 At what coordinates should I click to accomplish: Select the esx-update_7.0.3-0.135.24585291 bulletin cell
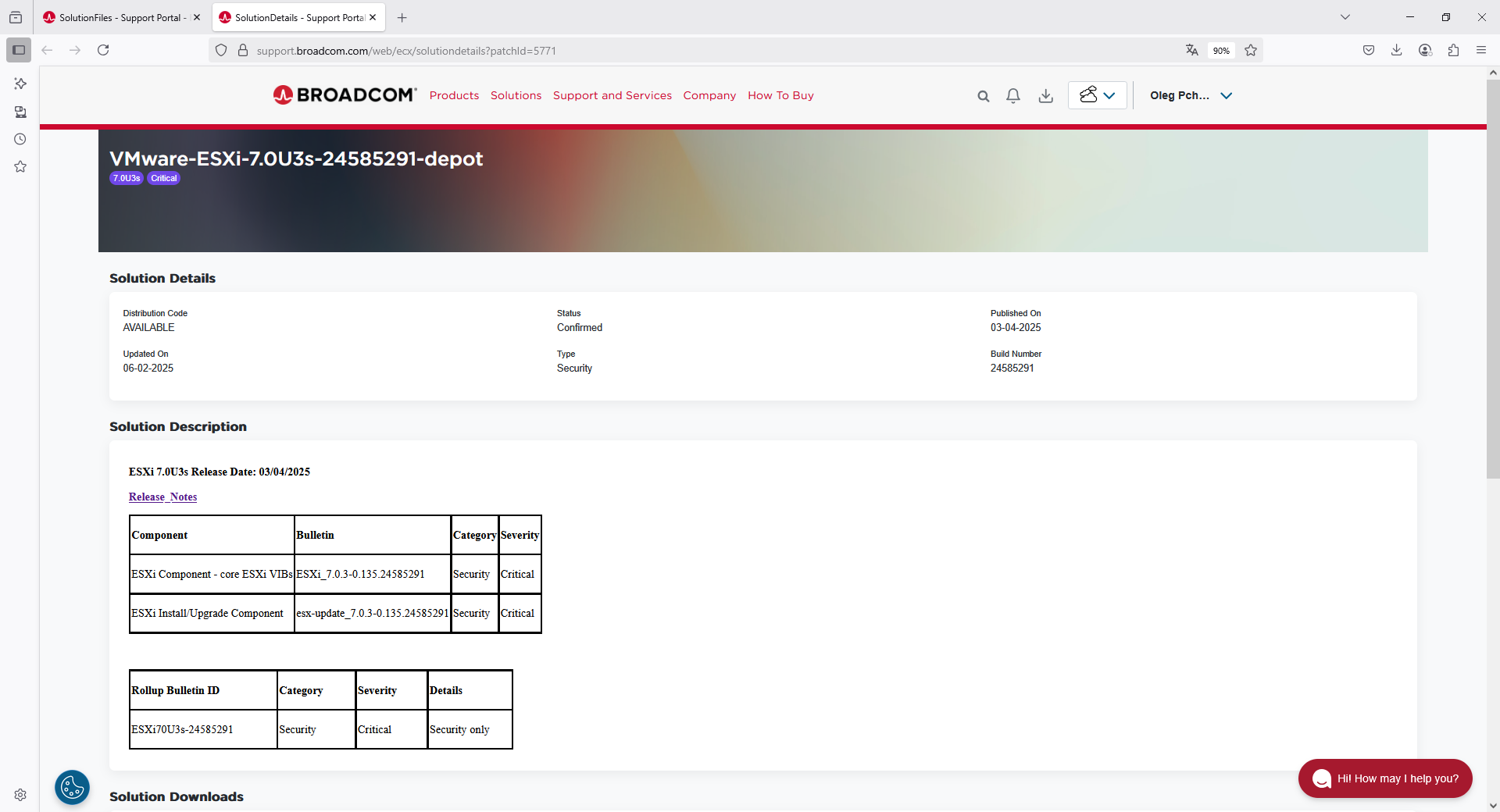[373, 613]
